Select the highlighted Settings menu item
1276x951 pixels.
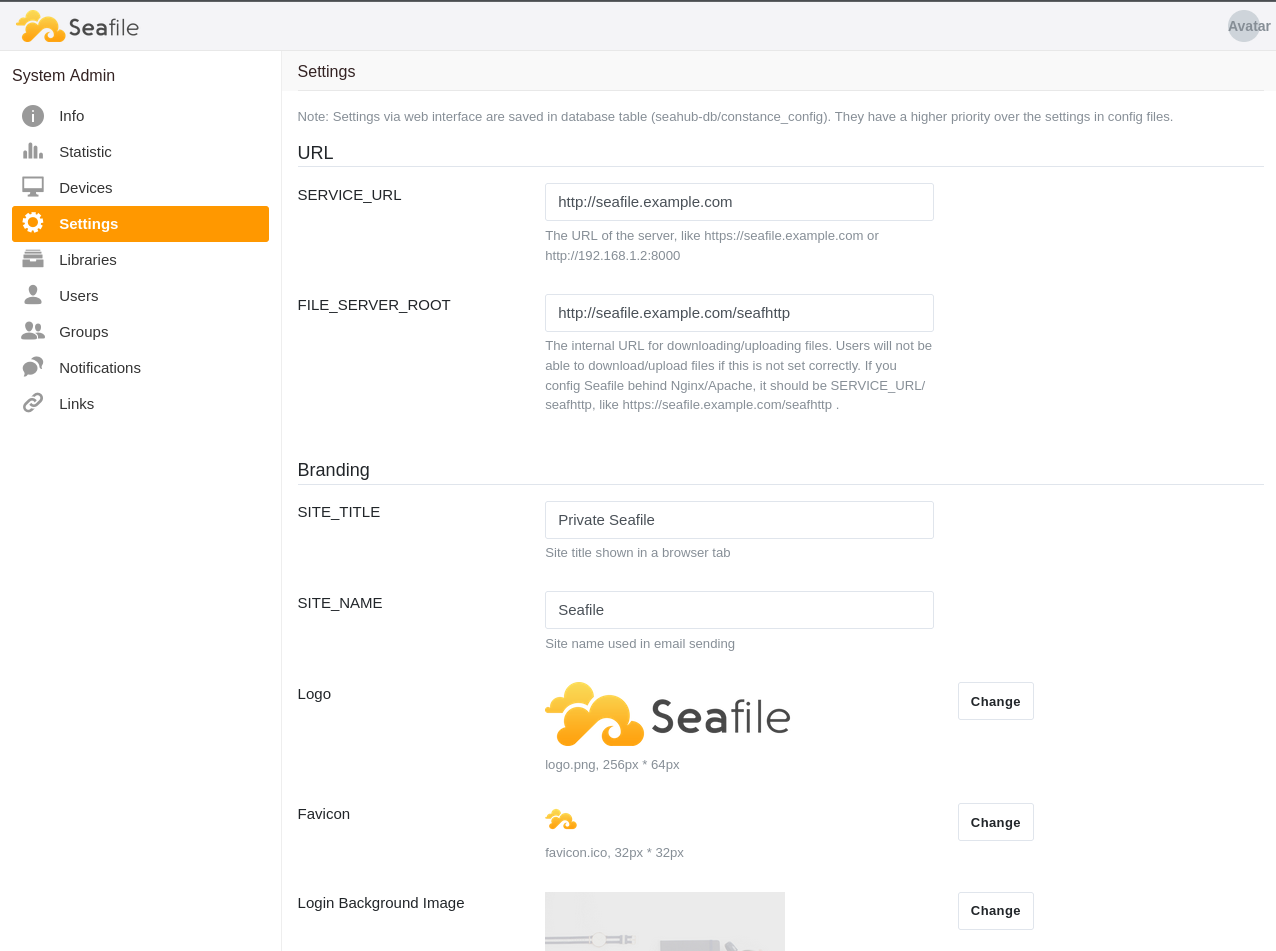[x=140, y=224]
